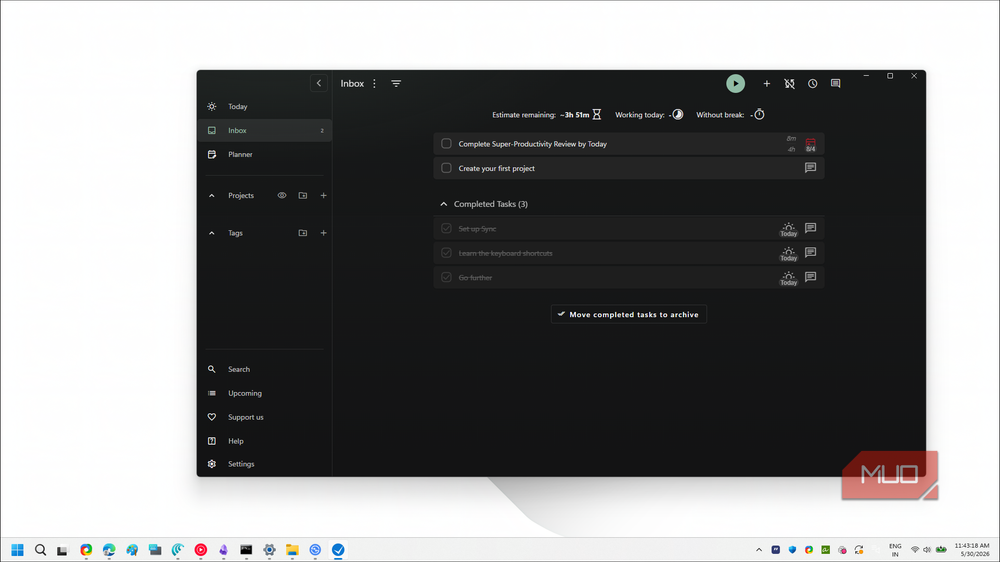This screenshot has width=1000, height=562.
Task: Select Inbox in the sidebar
Action: [x=265, y=130]
